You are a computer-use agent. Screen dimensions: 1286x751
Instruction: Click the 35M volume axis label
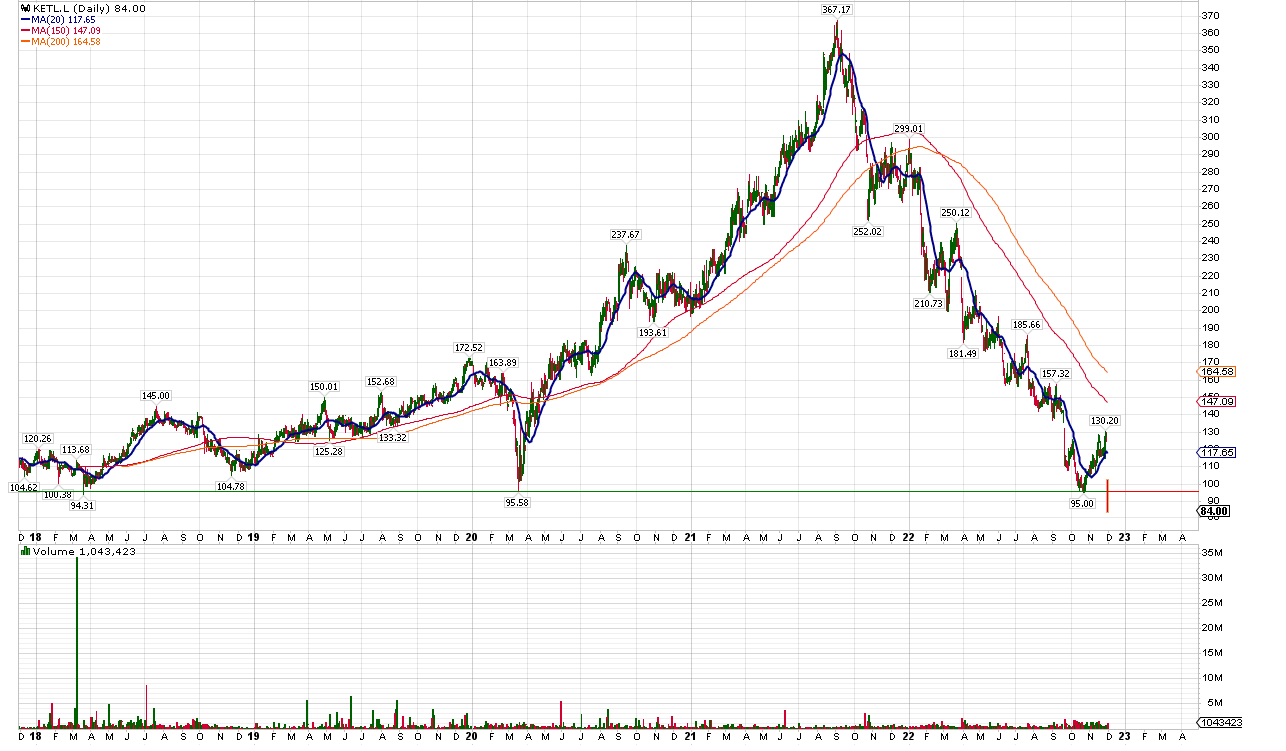[x=1212, y=553]
